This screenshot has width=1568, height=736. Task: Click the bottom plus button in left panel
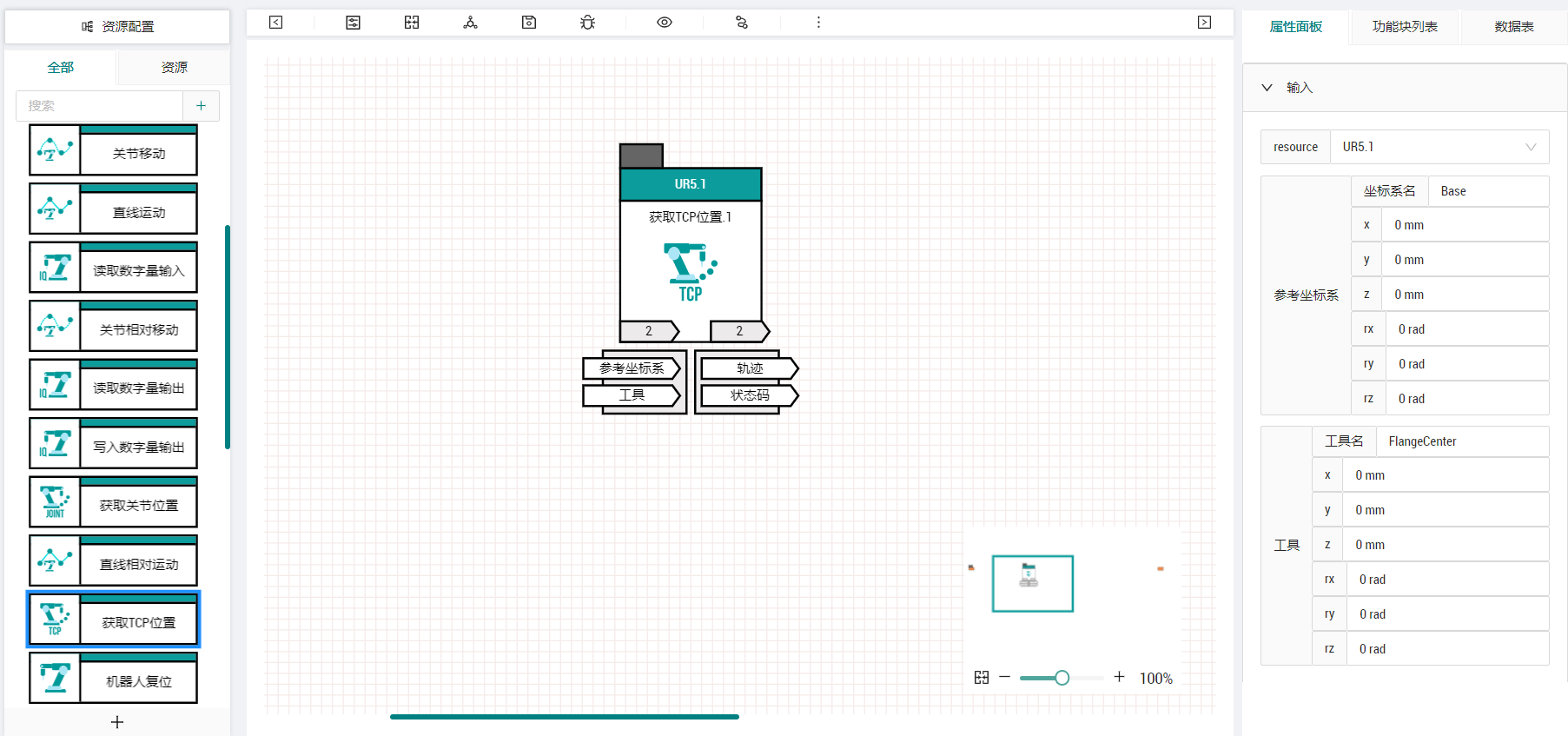[117, 722]
